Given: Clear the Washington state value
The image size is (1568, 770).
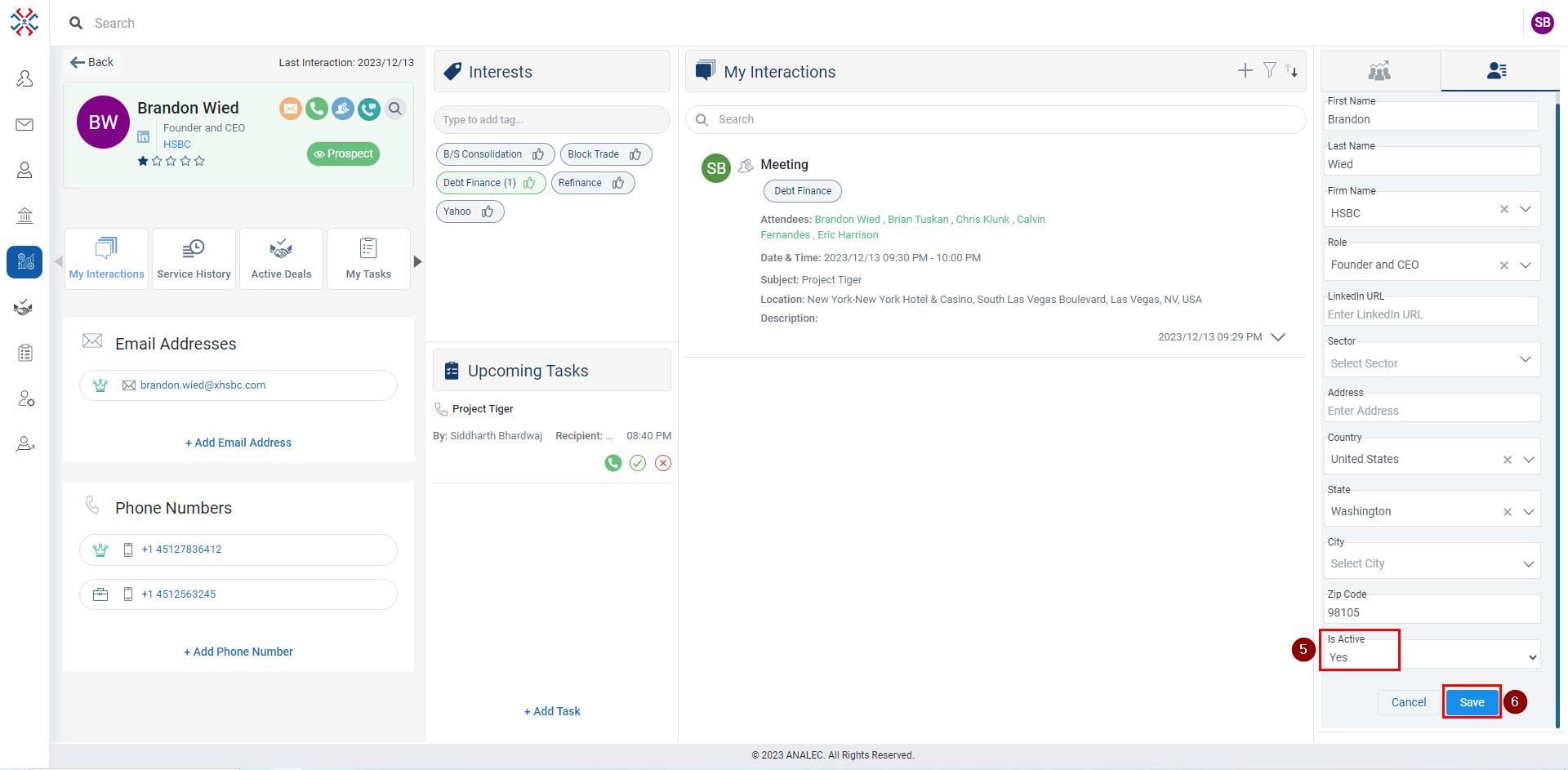Looking at the screenshot, I should [1508, 512].
